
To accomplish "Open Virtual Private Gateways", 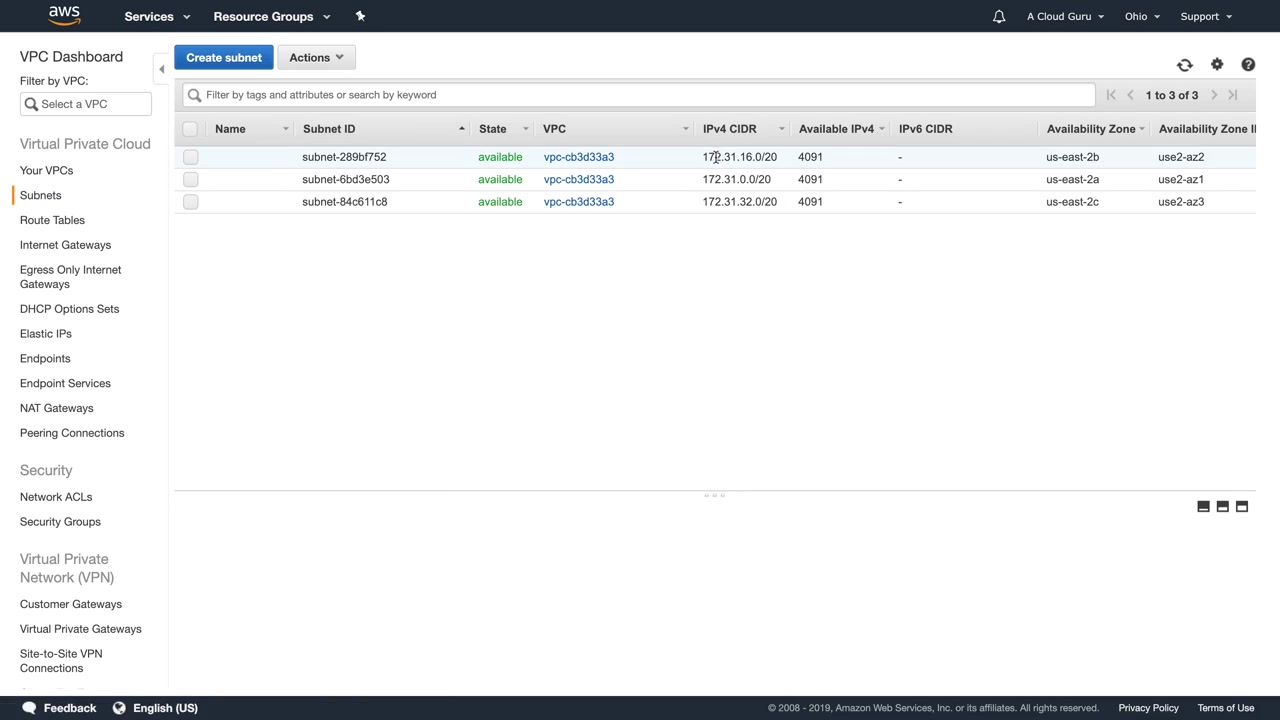I will click(x=81, y=629).
